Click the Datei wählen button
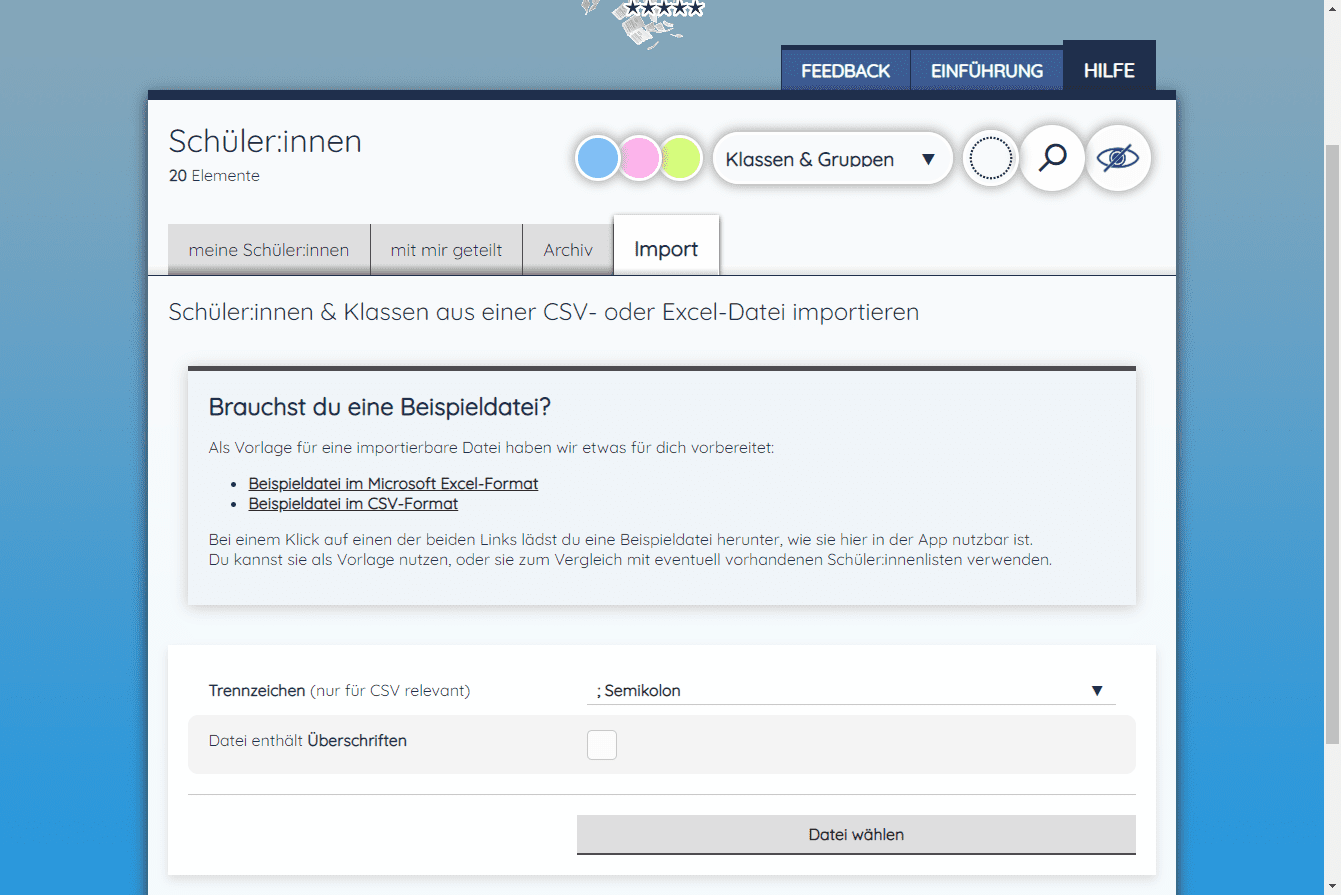Viewport: 1341px width, 895px height. coord(856,834)
